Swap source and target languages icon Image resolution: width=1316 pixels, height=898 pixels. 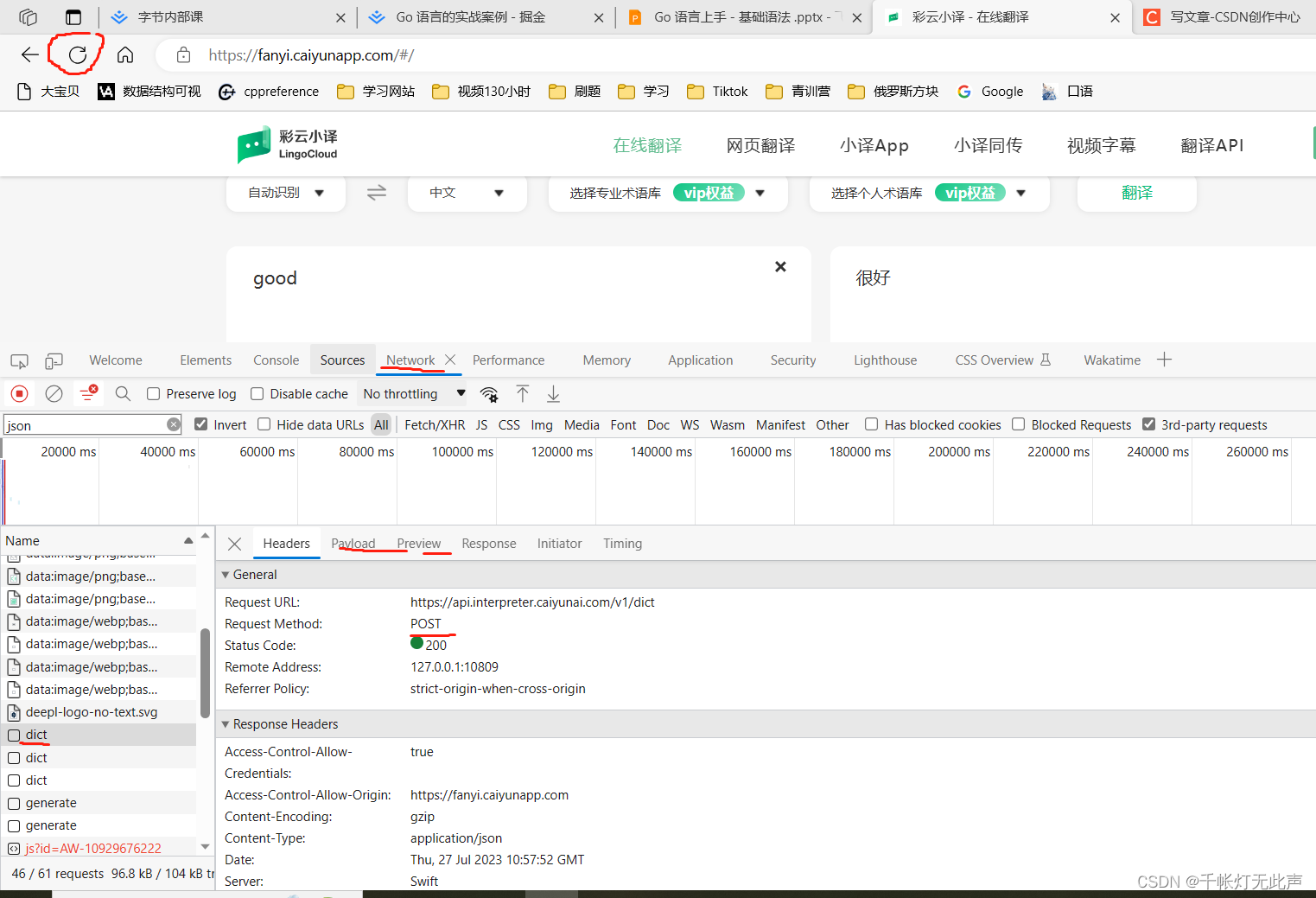click(377, 193)
